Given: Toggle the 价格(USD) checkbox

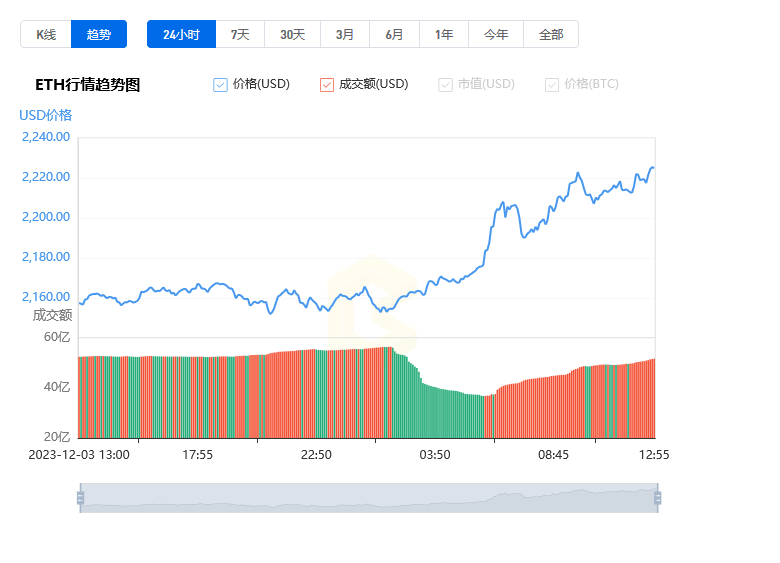Looking at the screenshot, I should 220,85.
